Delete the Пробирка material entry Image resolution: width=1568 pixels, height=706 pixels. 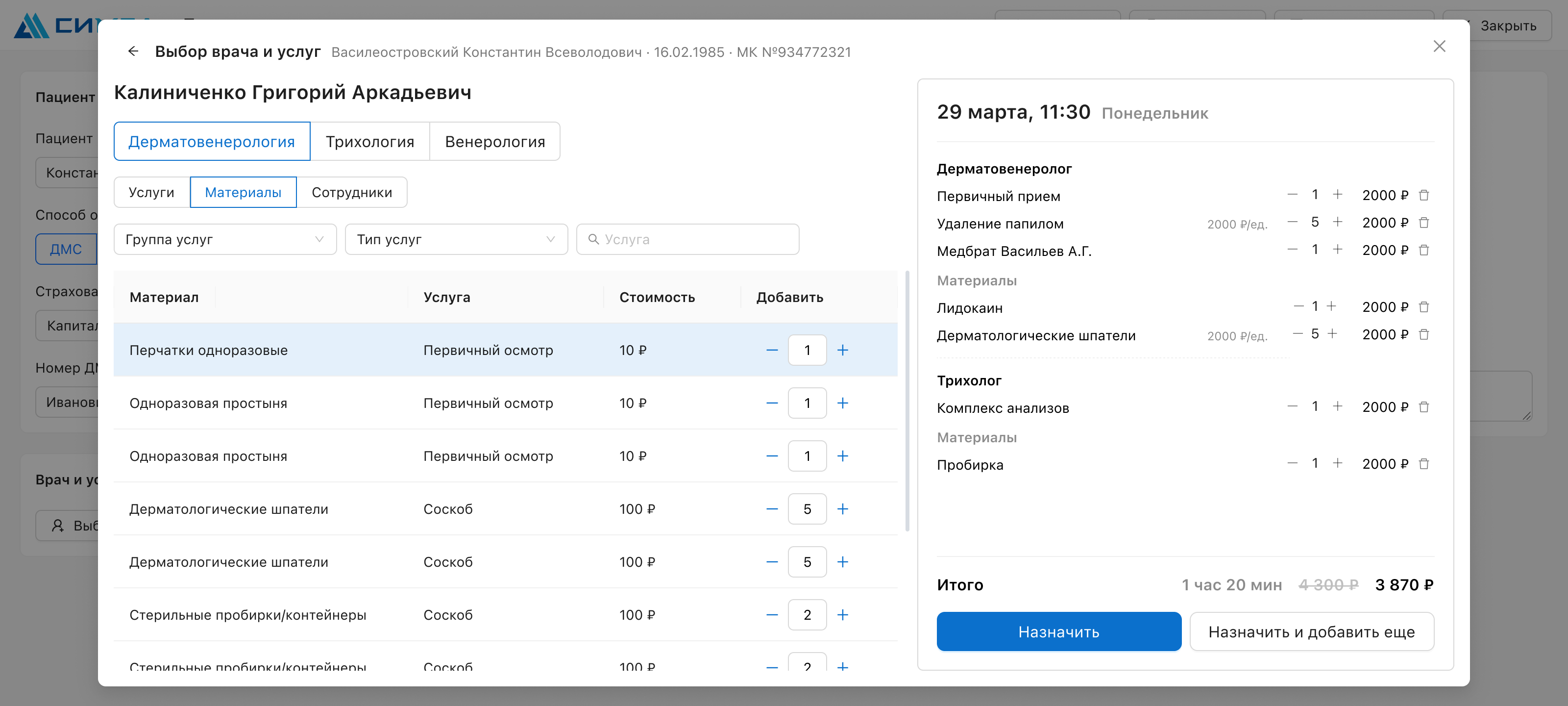(1424, 464)
